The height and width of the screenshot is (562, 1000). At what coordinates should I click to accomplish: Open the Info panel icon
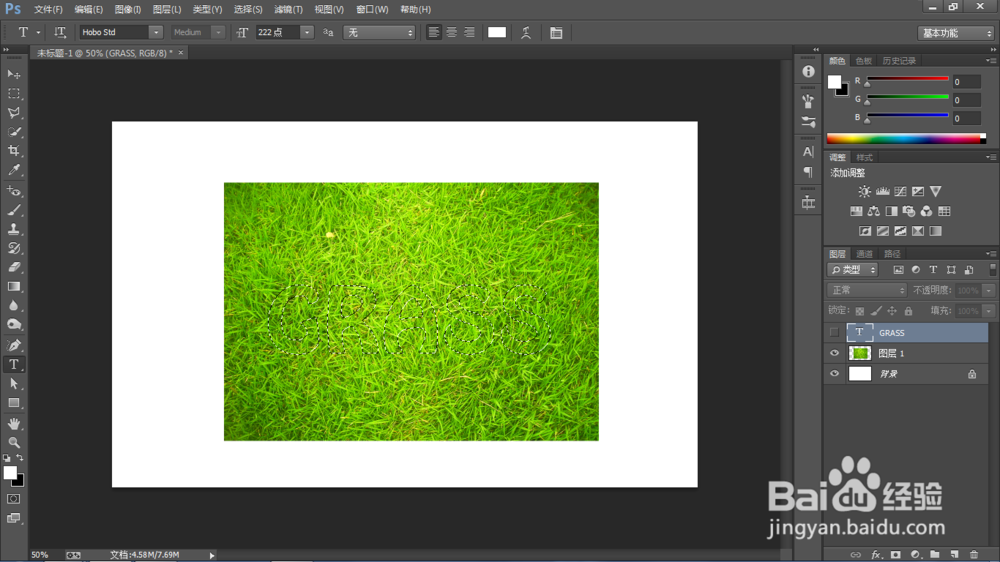coord(808,71)
